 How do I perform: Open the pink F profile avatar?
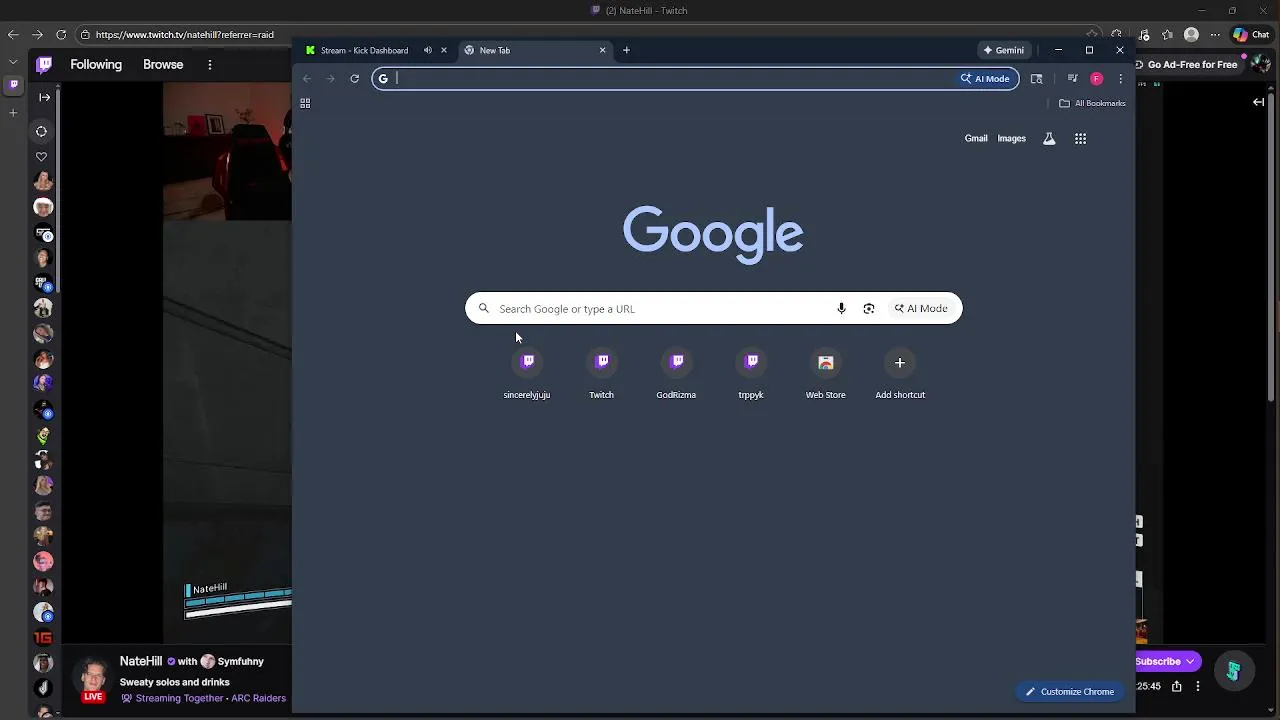[1096, 78]
